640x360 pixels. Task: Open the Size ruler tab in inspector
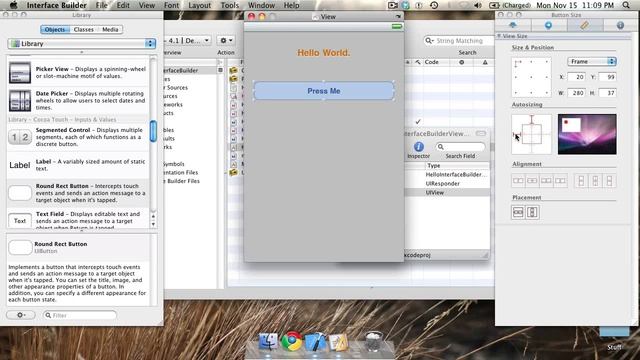click(584, 25)
